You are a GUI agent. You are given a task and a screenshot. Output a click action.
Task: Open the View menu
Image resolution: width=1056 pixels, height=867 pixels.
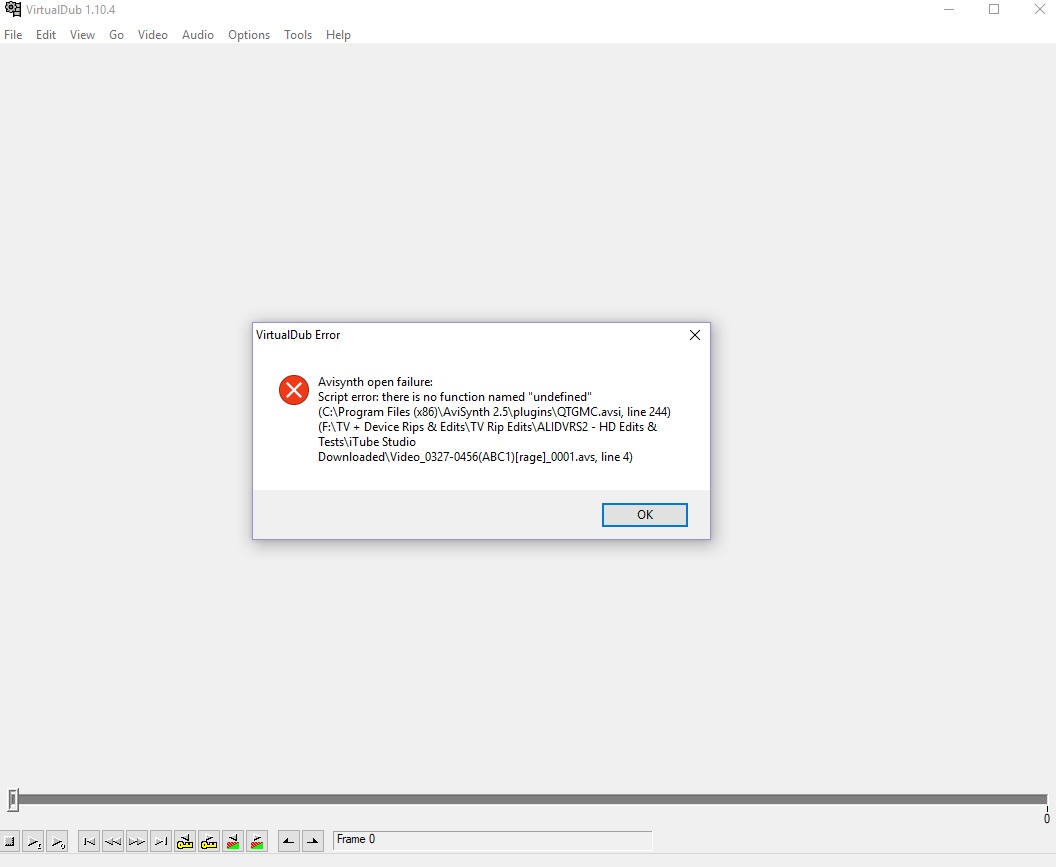[x=82, y=35]
